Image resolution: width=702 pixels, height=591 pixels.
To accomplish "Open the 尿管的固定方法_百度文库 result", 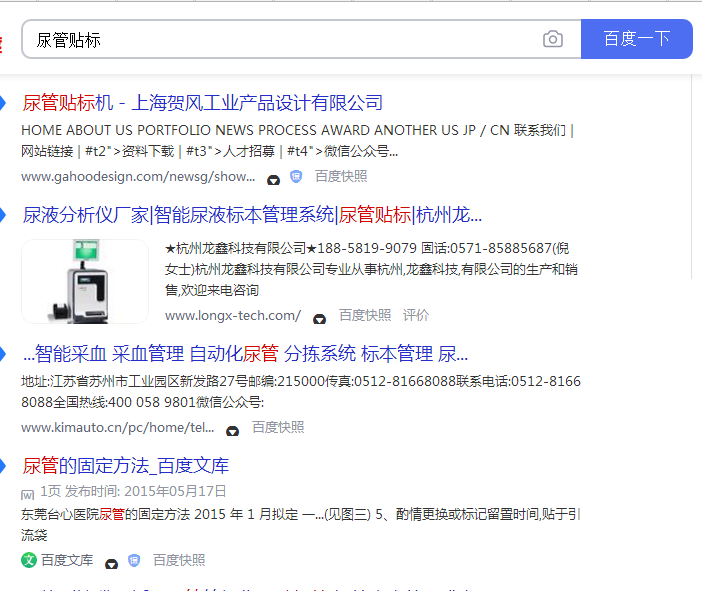I will 126,466.
